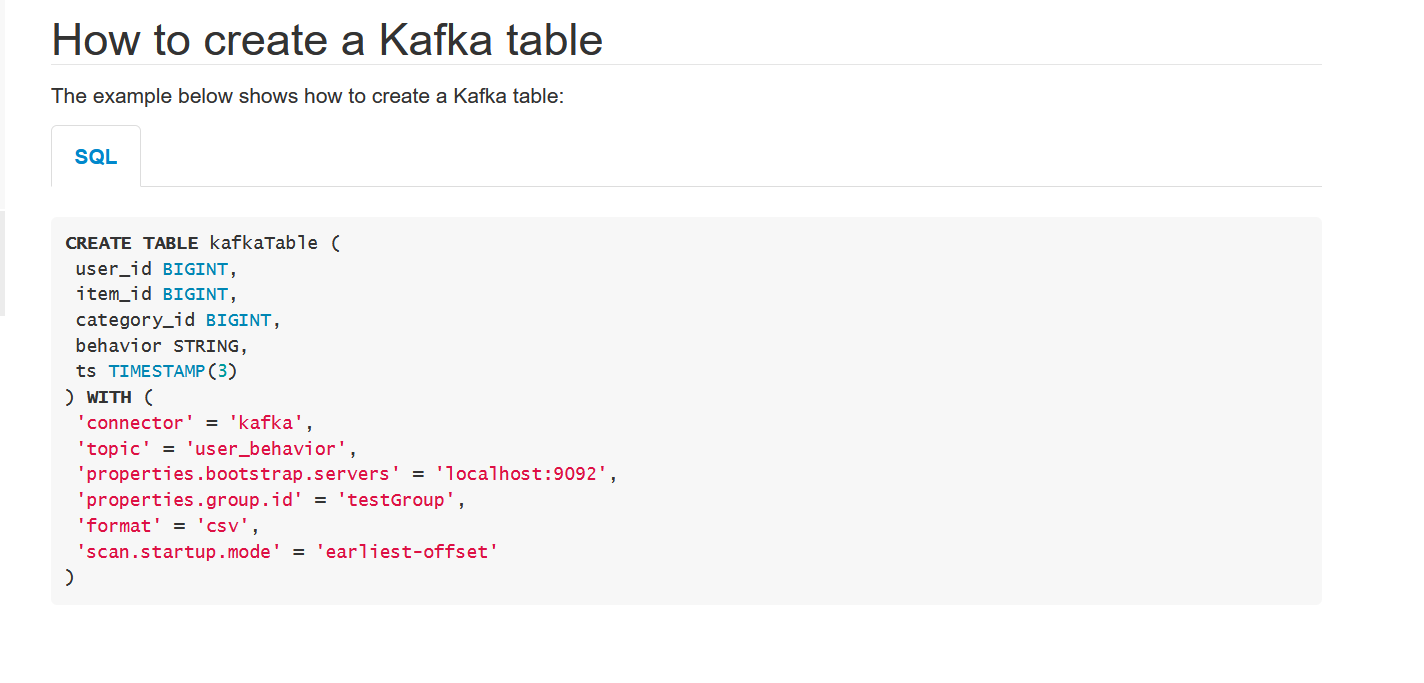Click the category_id column name
This screenshot has height=683, width=1424.
point(135,320)
